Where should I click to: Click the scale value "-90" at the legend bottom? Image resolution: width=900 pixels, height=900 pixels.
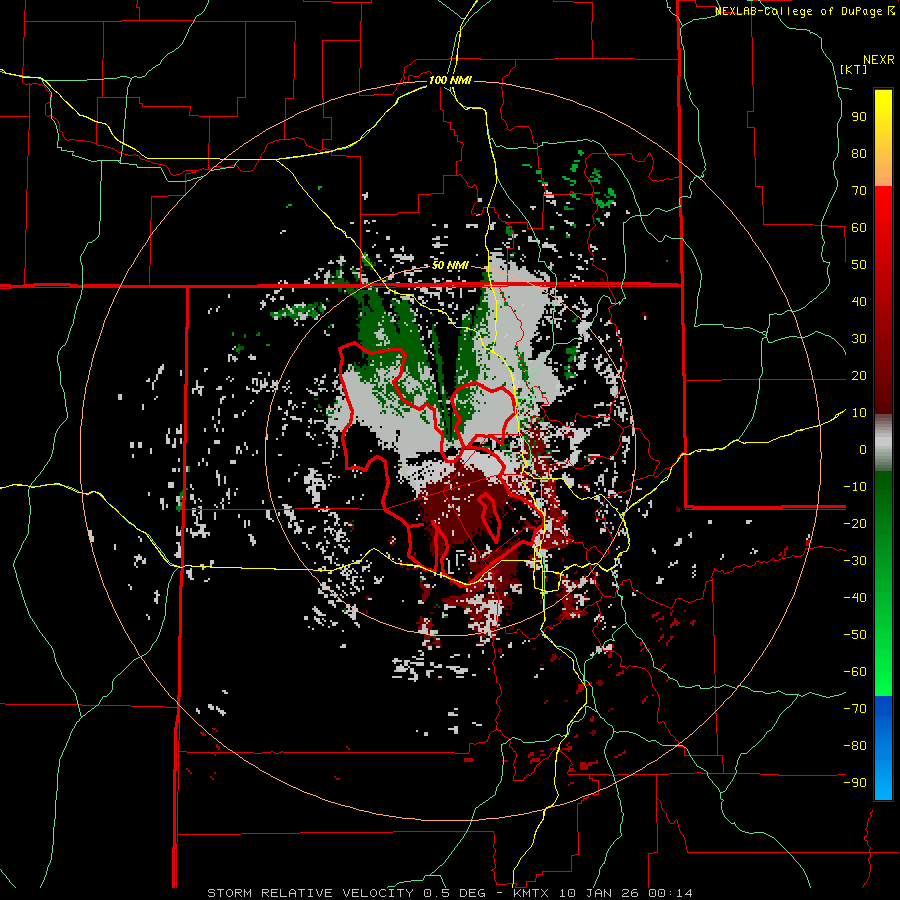point(855,783)
